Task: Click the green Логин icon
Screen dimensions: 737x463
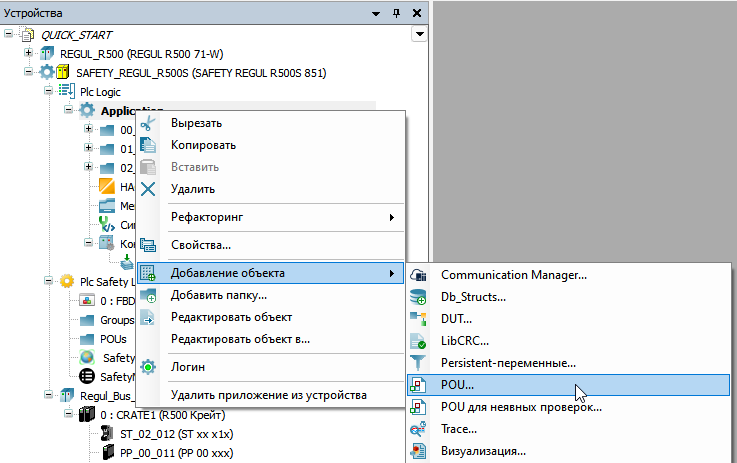Action: [x=148, y=367]
